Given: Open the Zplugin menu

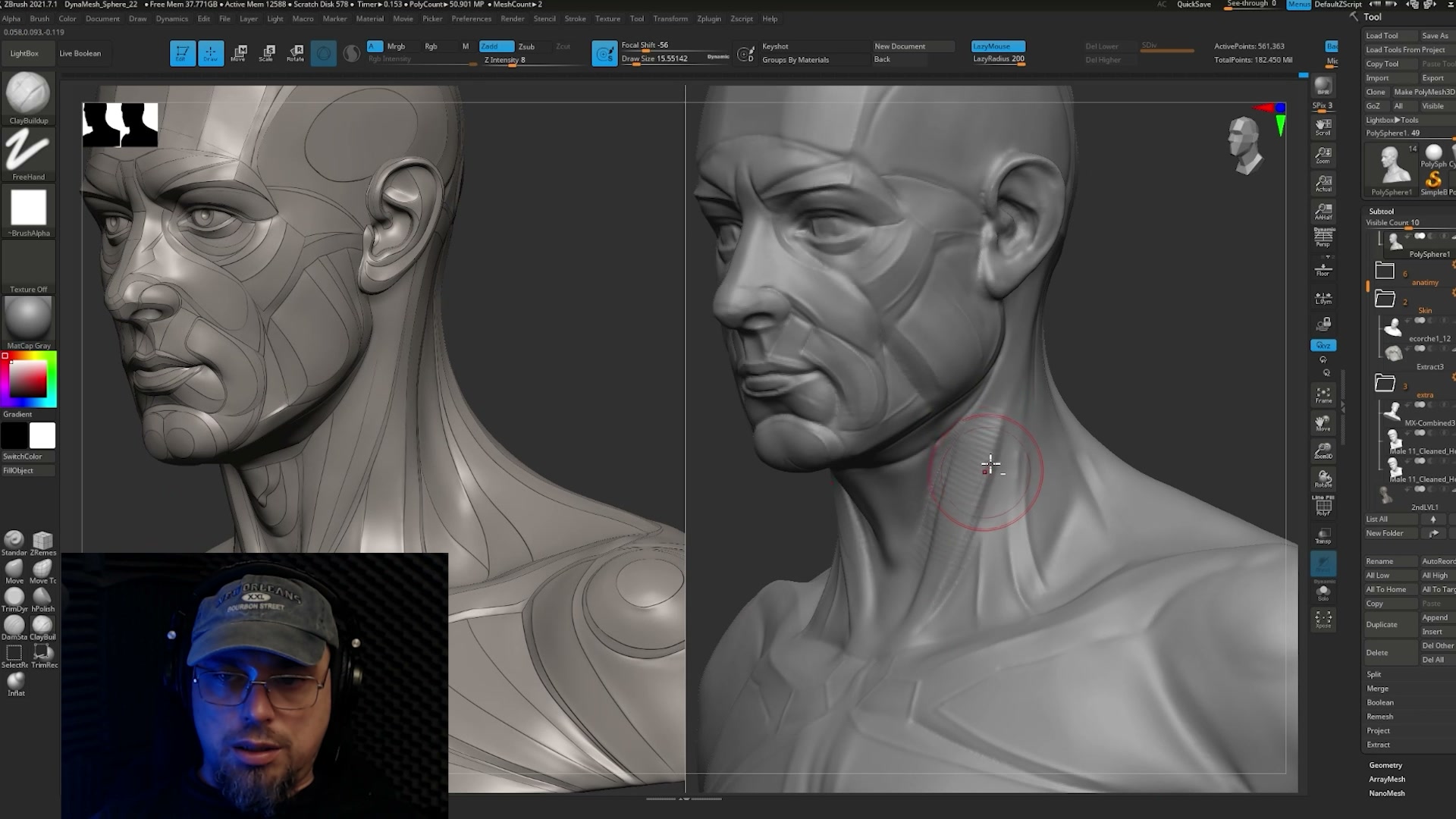Looking at the screenshot, I should coord(709,18).
